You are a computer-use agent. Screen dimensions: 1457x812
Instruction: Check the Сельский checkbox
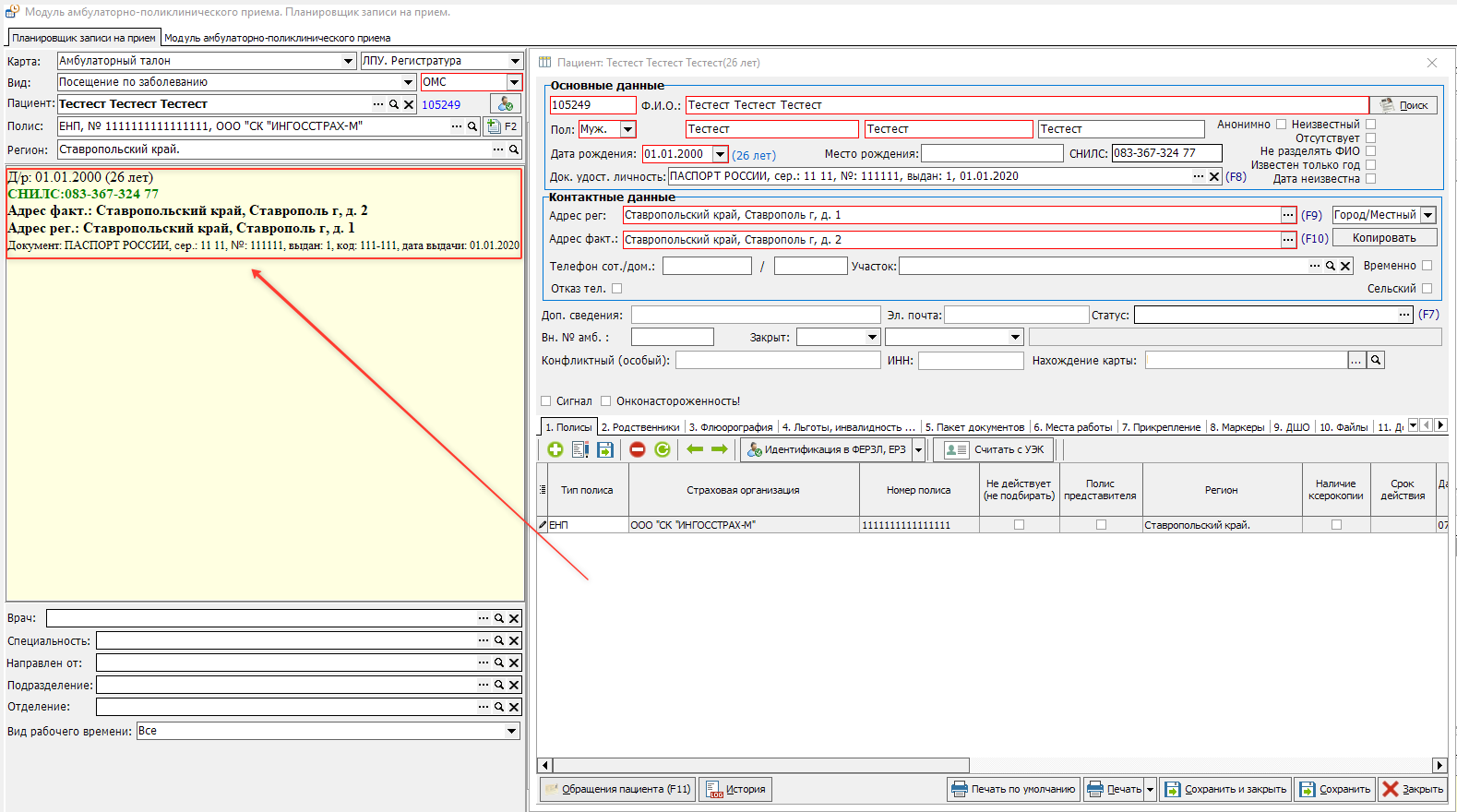pyautogui.click(x=1427, y=288)
